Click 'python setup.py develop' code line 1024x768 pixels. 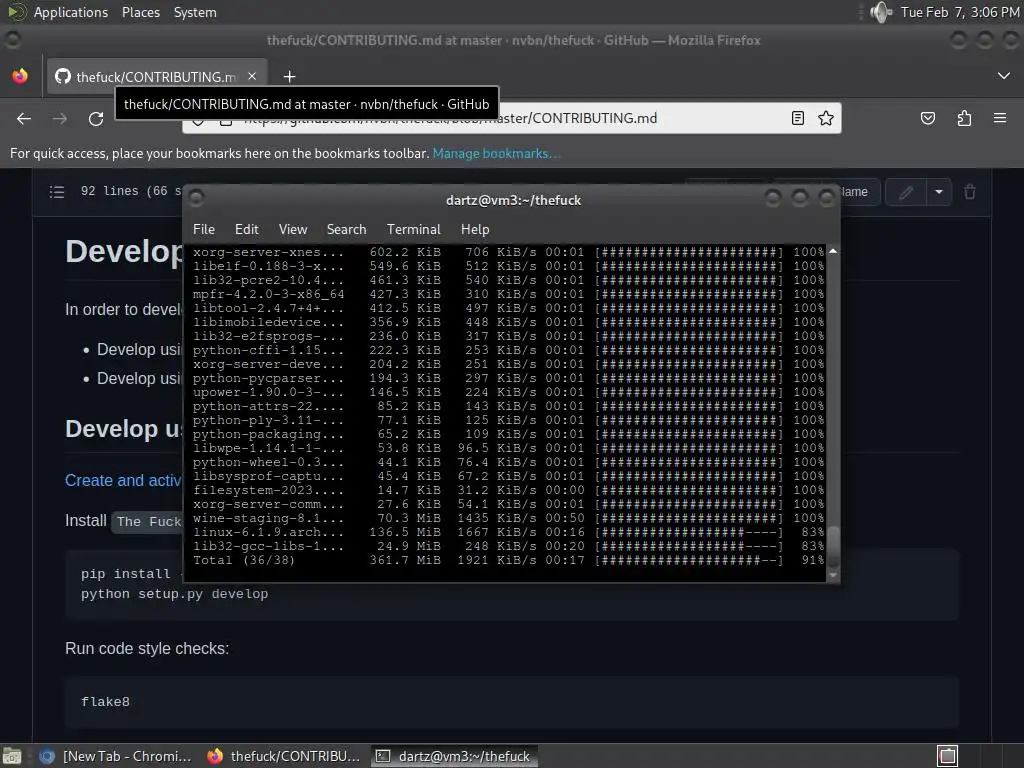[174, 594]
